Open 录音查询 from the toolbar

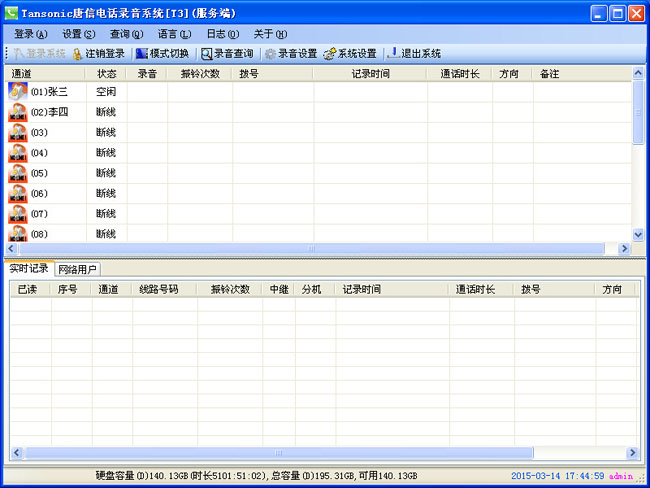click(207, 53)
